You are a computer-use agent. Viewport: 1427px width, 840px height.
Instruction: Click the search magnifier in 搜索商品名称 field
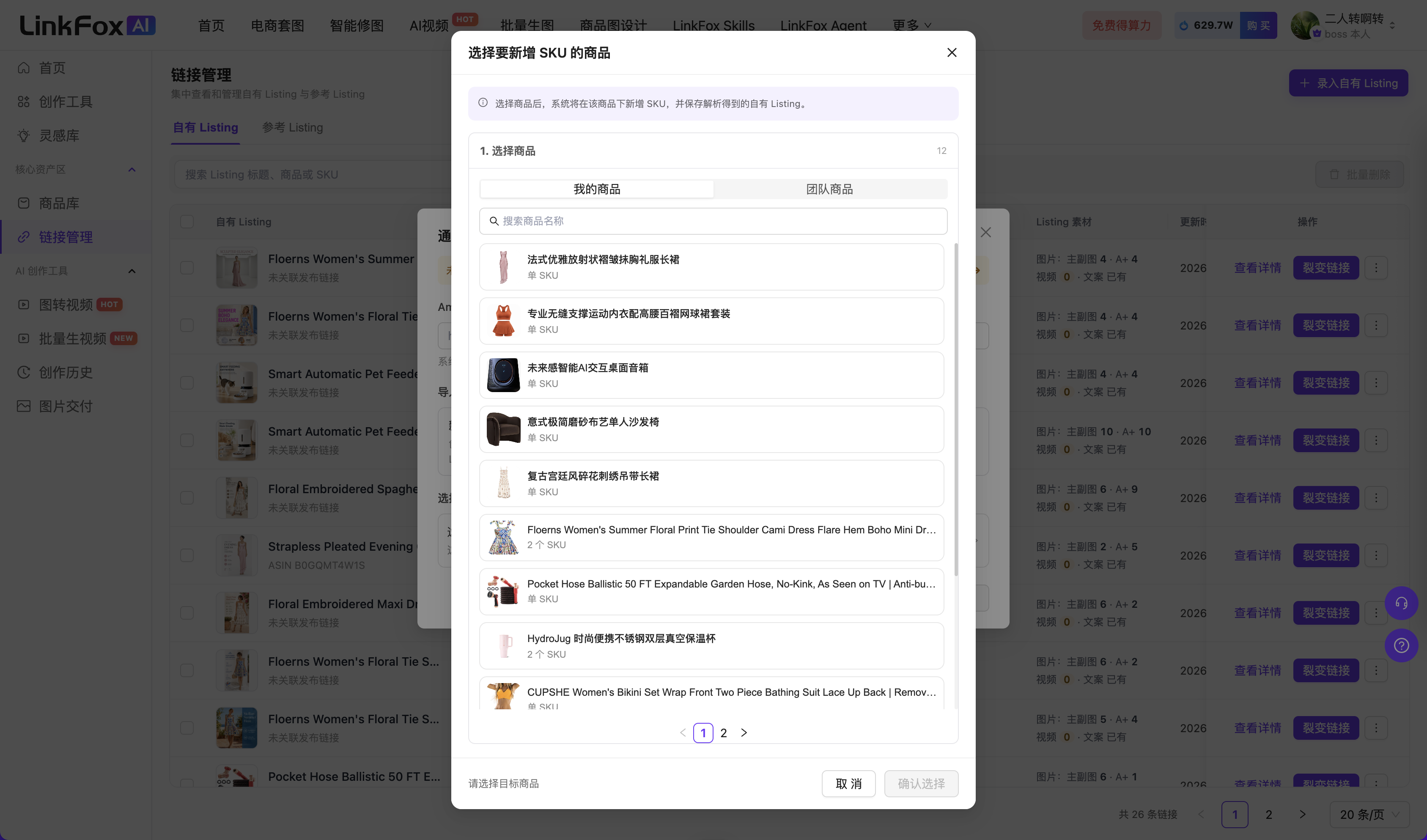494,221
